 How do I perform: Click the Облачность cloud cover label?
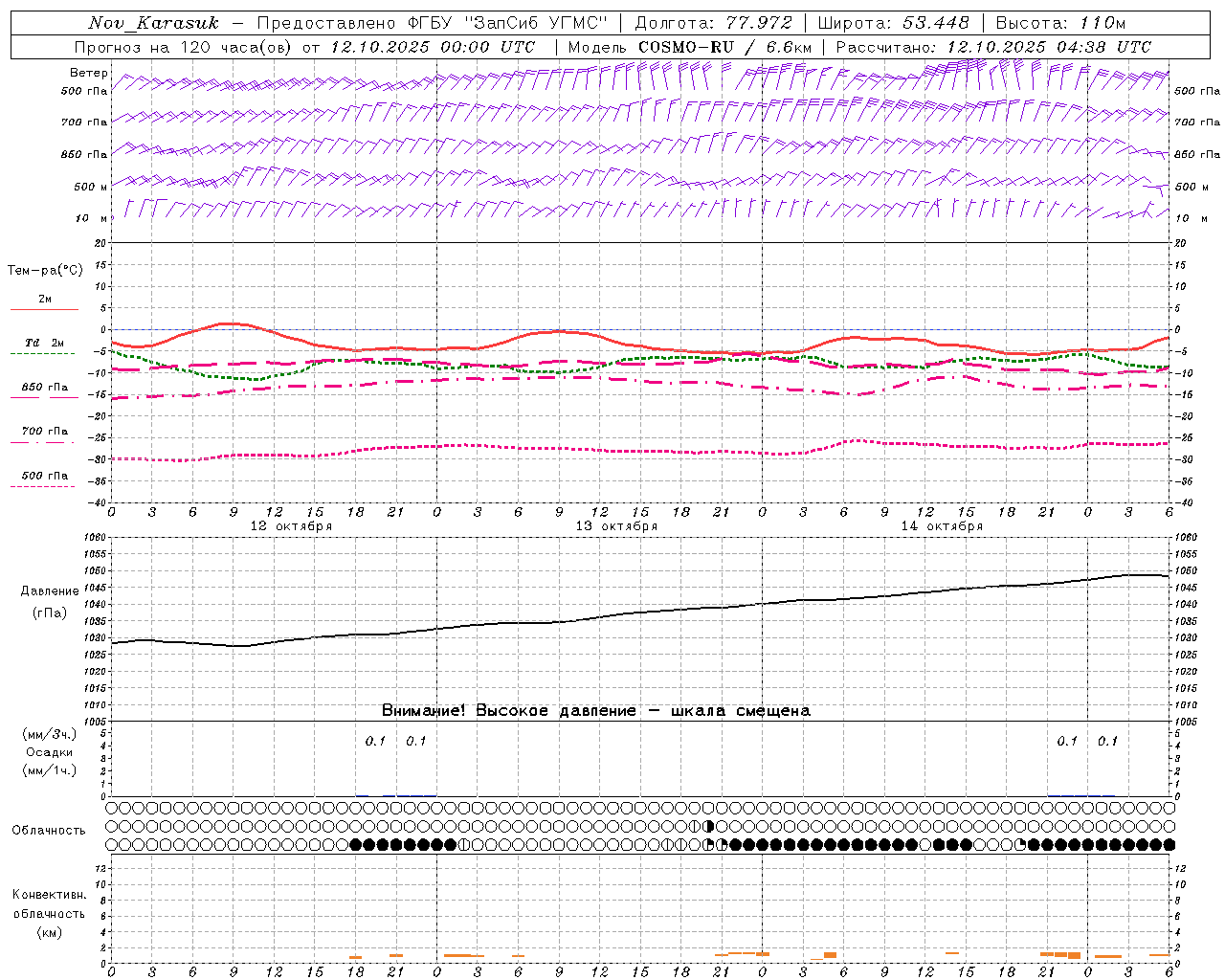pyautogui.click(x=49, y=831)
